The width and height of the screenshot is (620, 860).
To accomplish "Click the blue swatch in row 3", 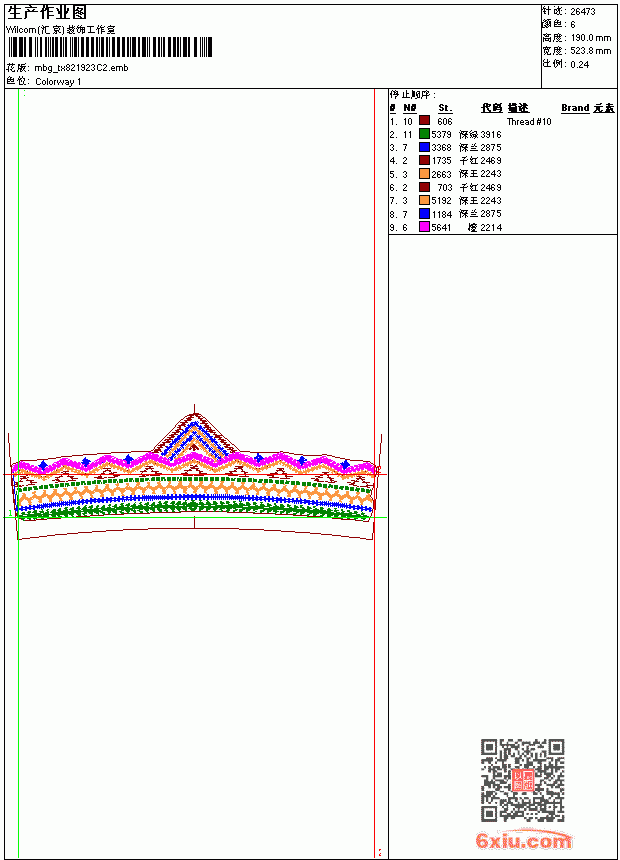I will (424, 147).
